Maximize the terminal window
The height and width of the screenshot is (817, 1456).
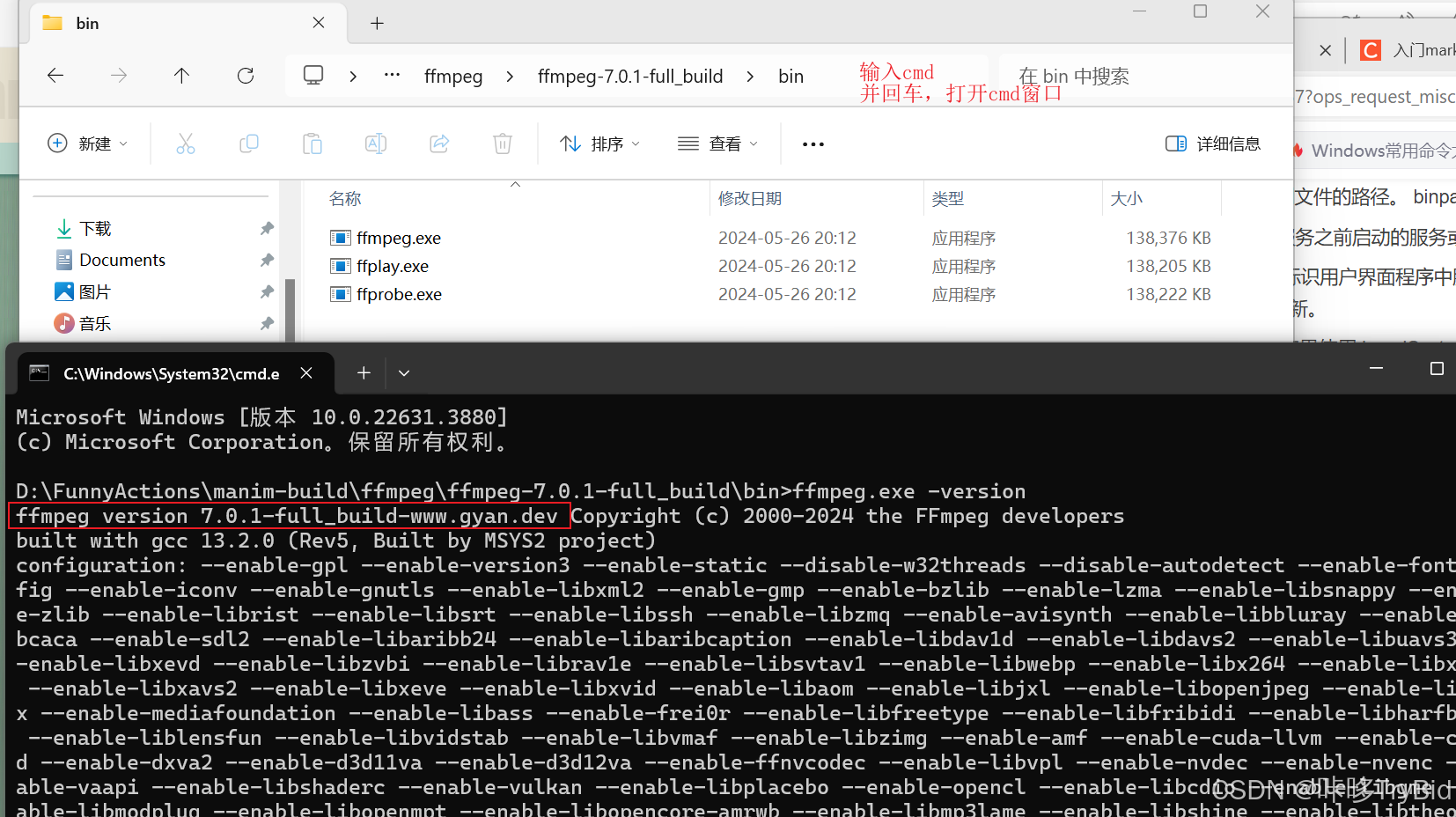tap(1437, 368)
